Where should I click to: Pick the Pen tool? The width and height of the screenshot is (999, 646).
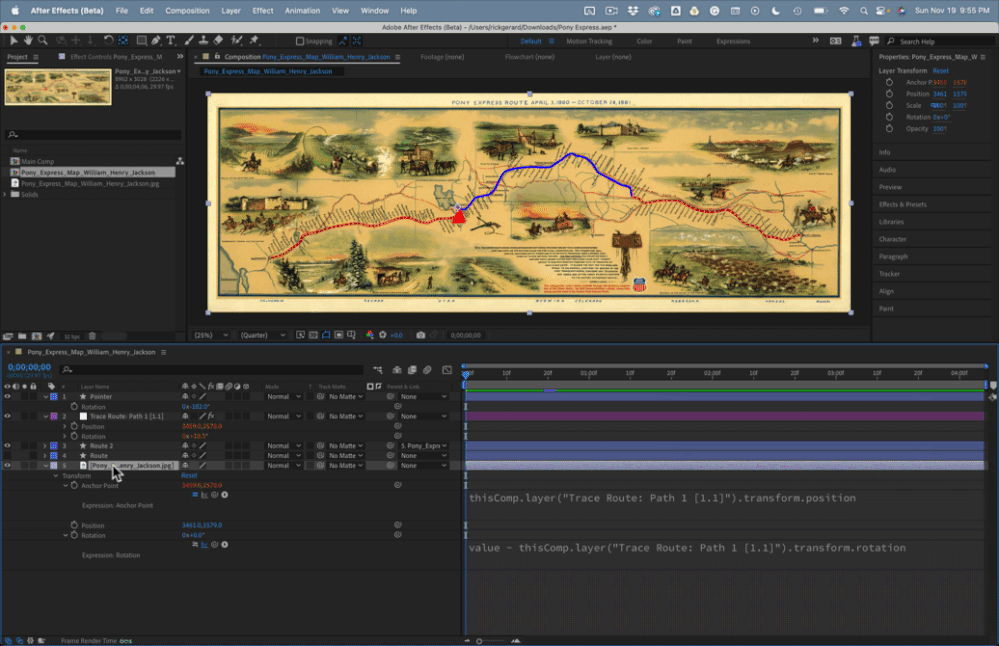[x=157, y=41]
